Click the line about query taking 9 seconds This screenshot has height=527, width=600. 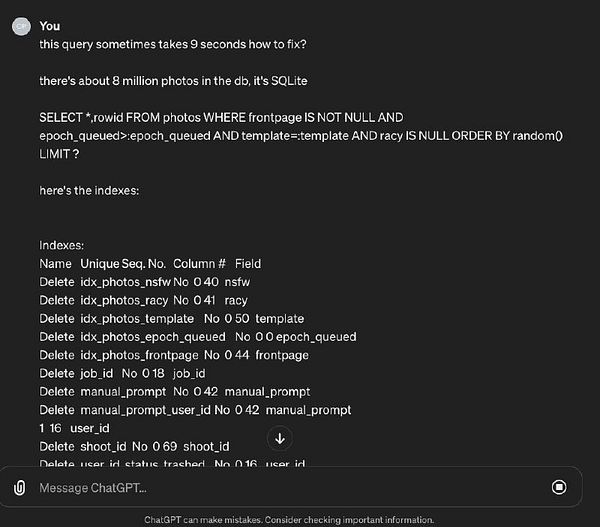[x=173, y=44]
